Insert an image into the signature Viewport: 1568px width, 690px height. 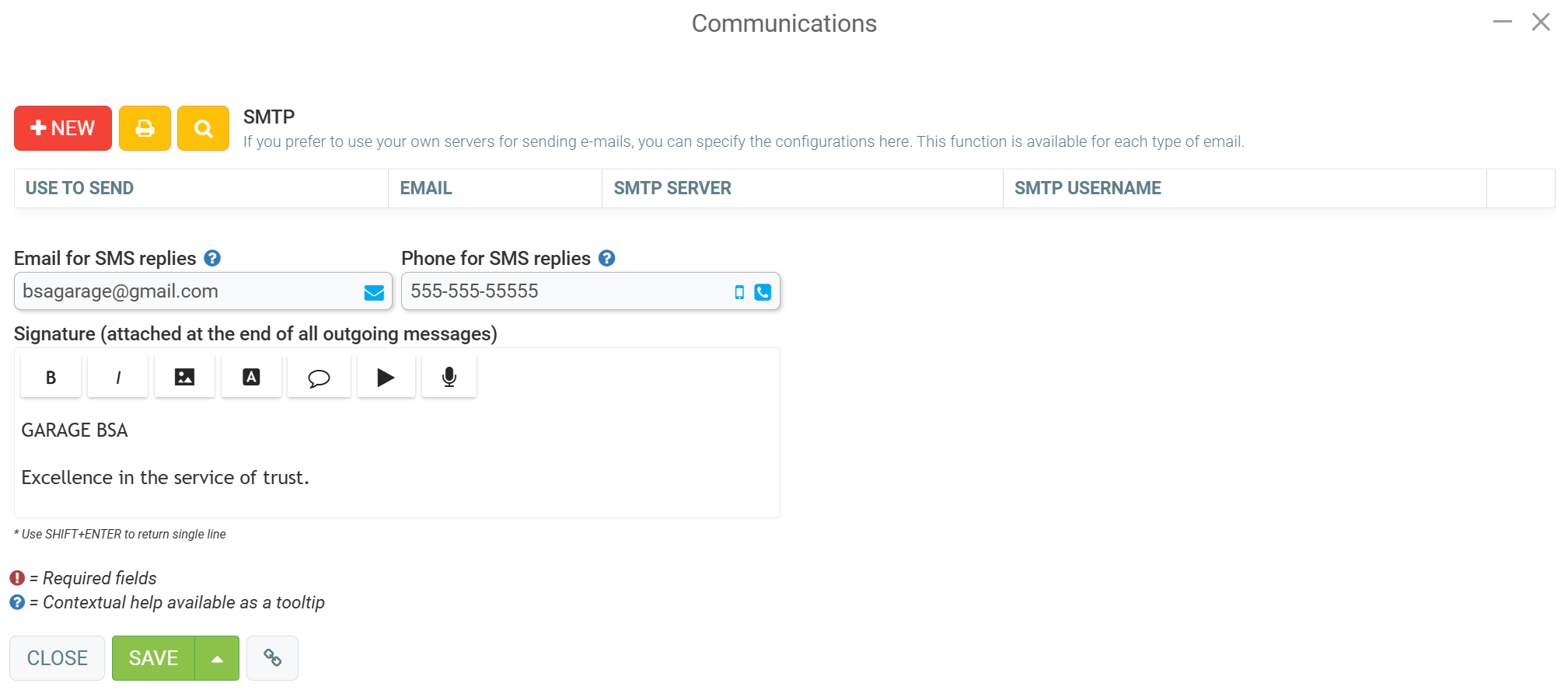click(x=184, y=376)
